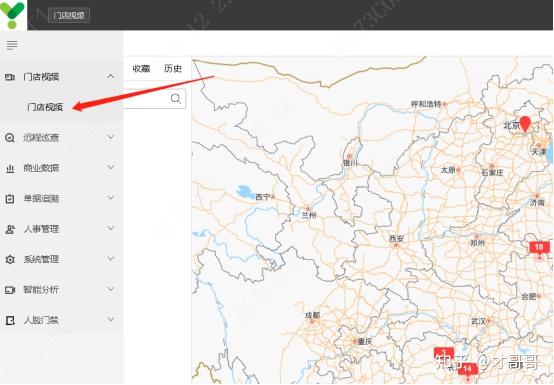Click the 商业数据 chart icon
This screenshot has height=385, width=554.
[x=10, y=168]
